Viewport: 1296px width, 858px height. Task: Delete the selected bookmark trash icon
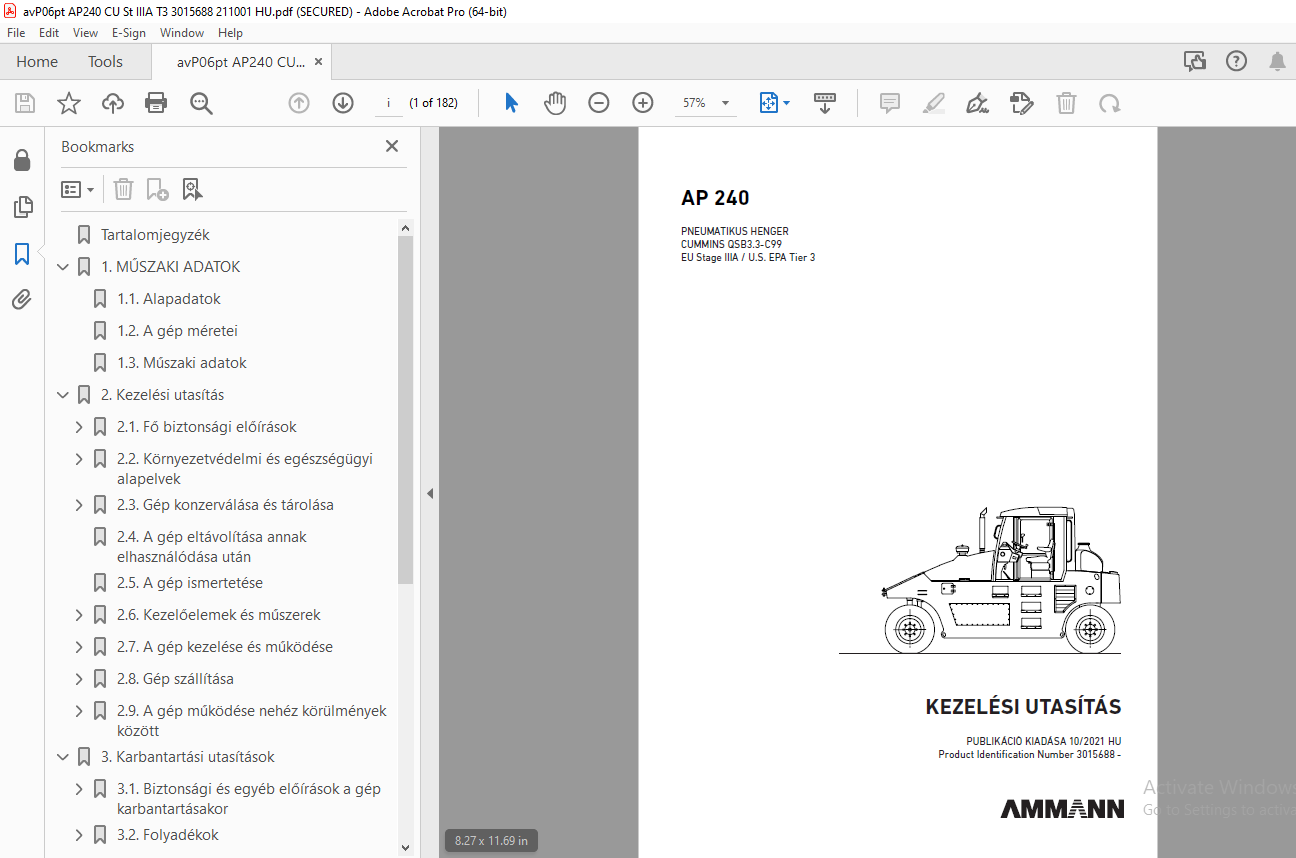pyautogui.click(x=123, y=189)
